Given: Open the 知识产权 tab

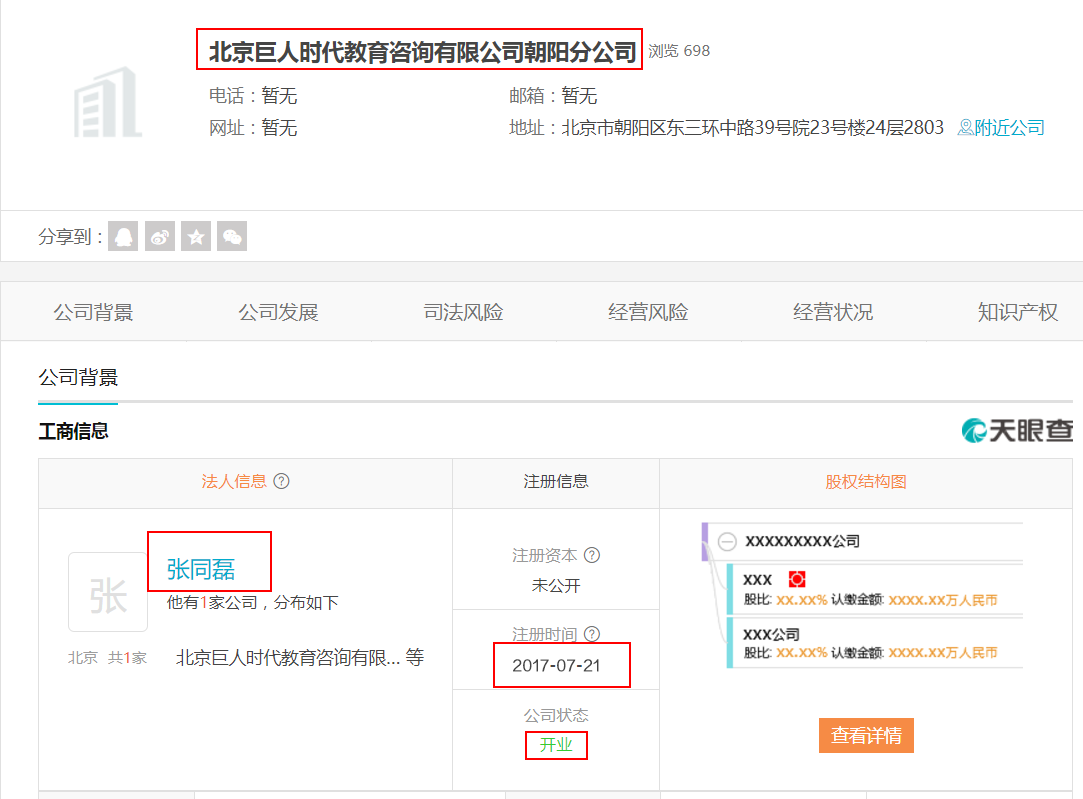Looking at the screenshot, I should (x=1017, y=312).
